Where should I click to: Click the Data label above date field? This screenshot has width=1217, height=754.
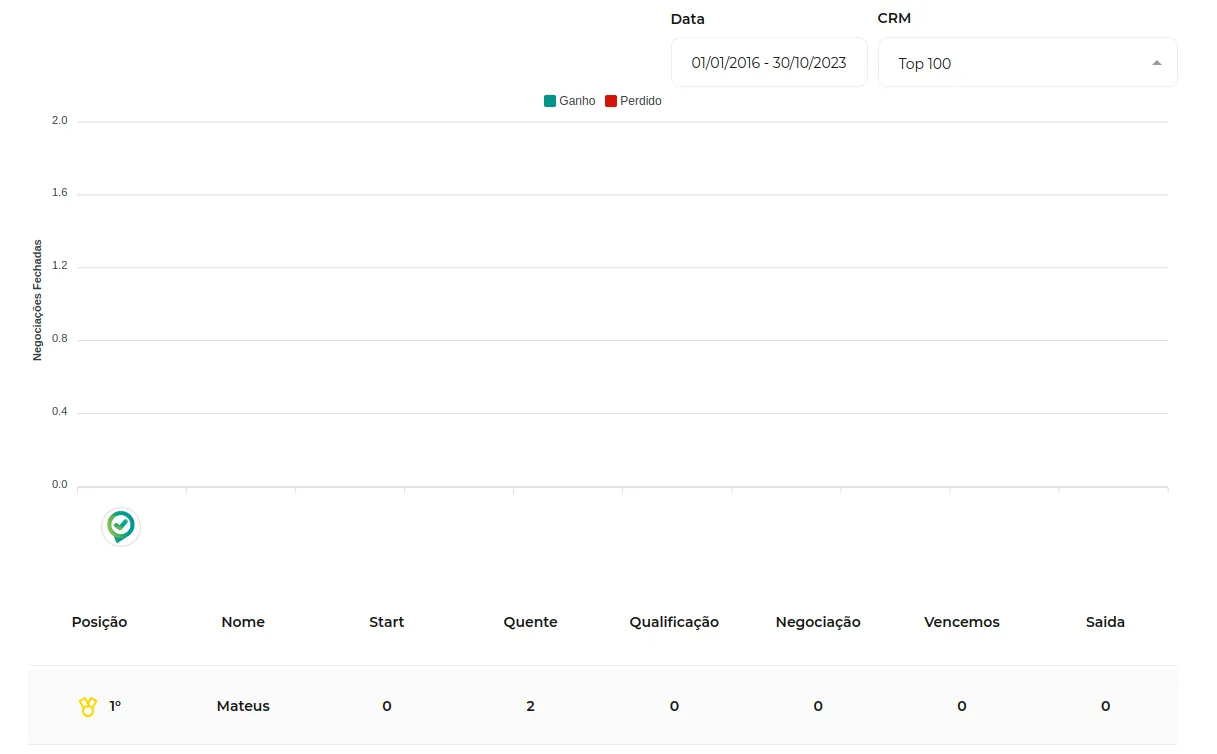point(688,19)
